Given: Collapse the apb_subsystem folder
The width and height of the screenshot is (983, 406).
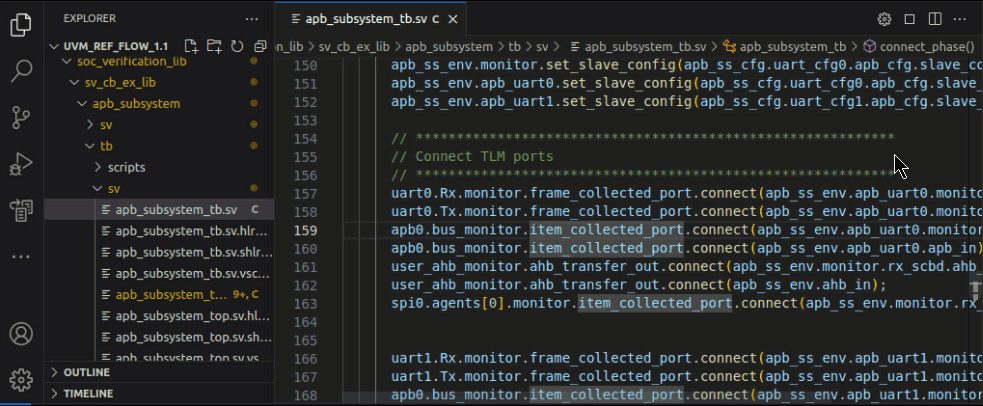Looking at the screenshot, I should point(135,103).
